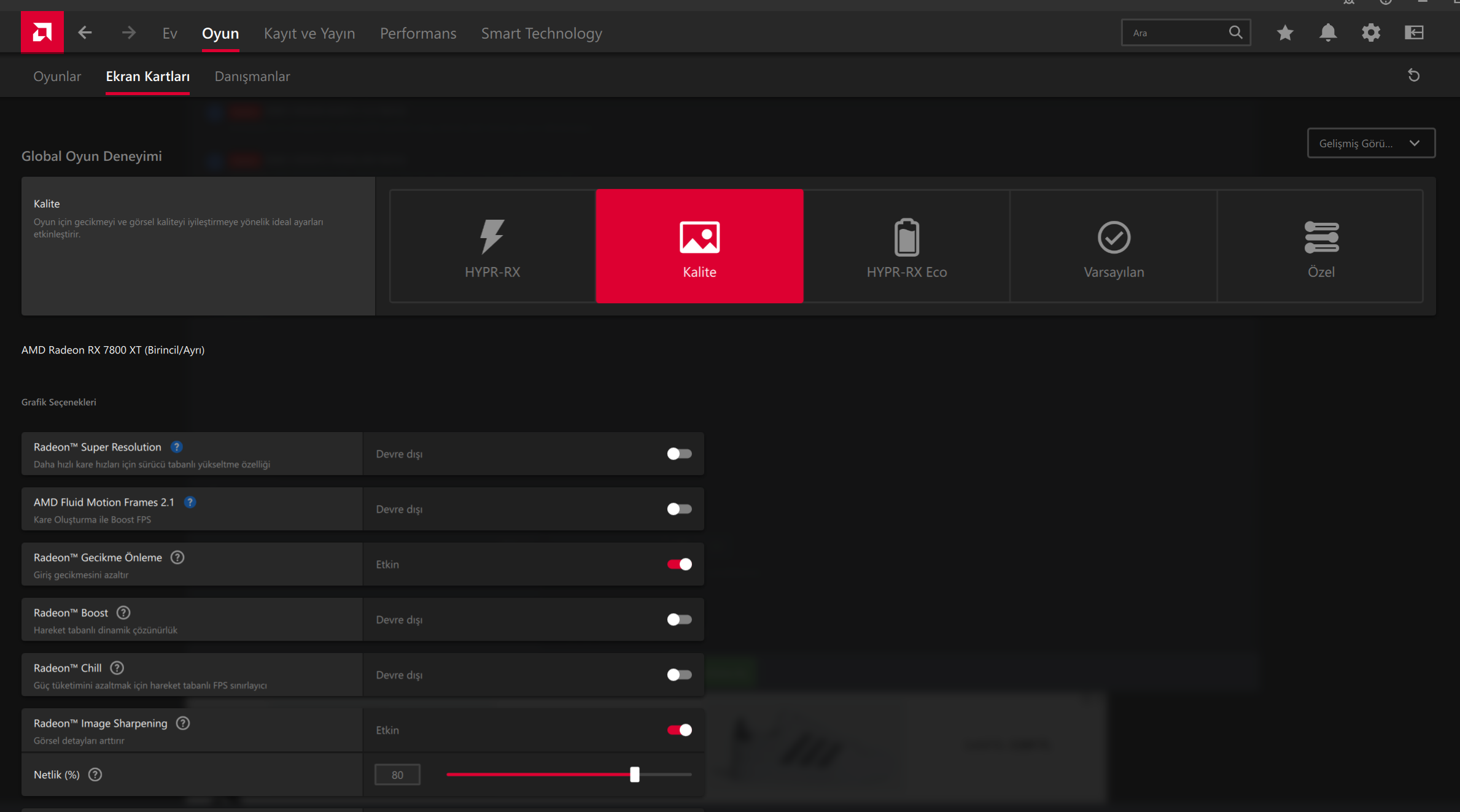The height and width of the screenshot is (812, 1460).
Task: Switch to the Performans tab
Action: click(417, 34)
